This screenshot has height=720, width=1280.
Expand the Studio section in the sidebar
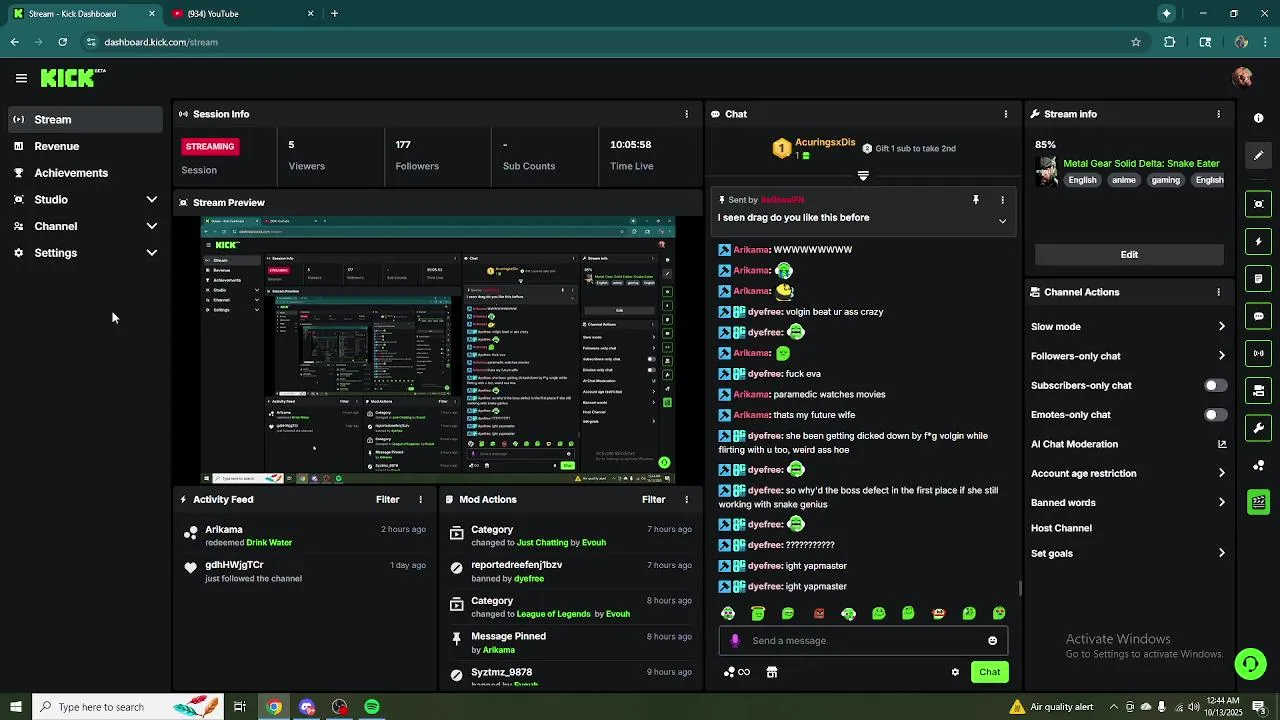(x=152, y=200)
